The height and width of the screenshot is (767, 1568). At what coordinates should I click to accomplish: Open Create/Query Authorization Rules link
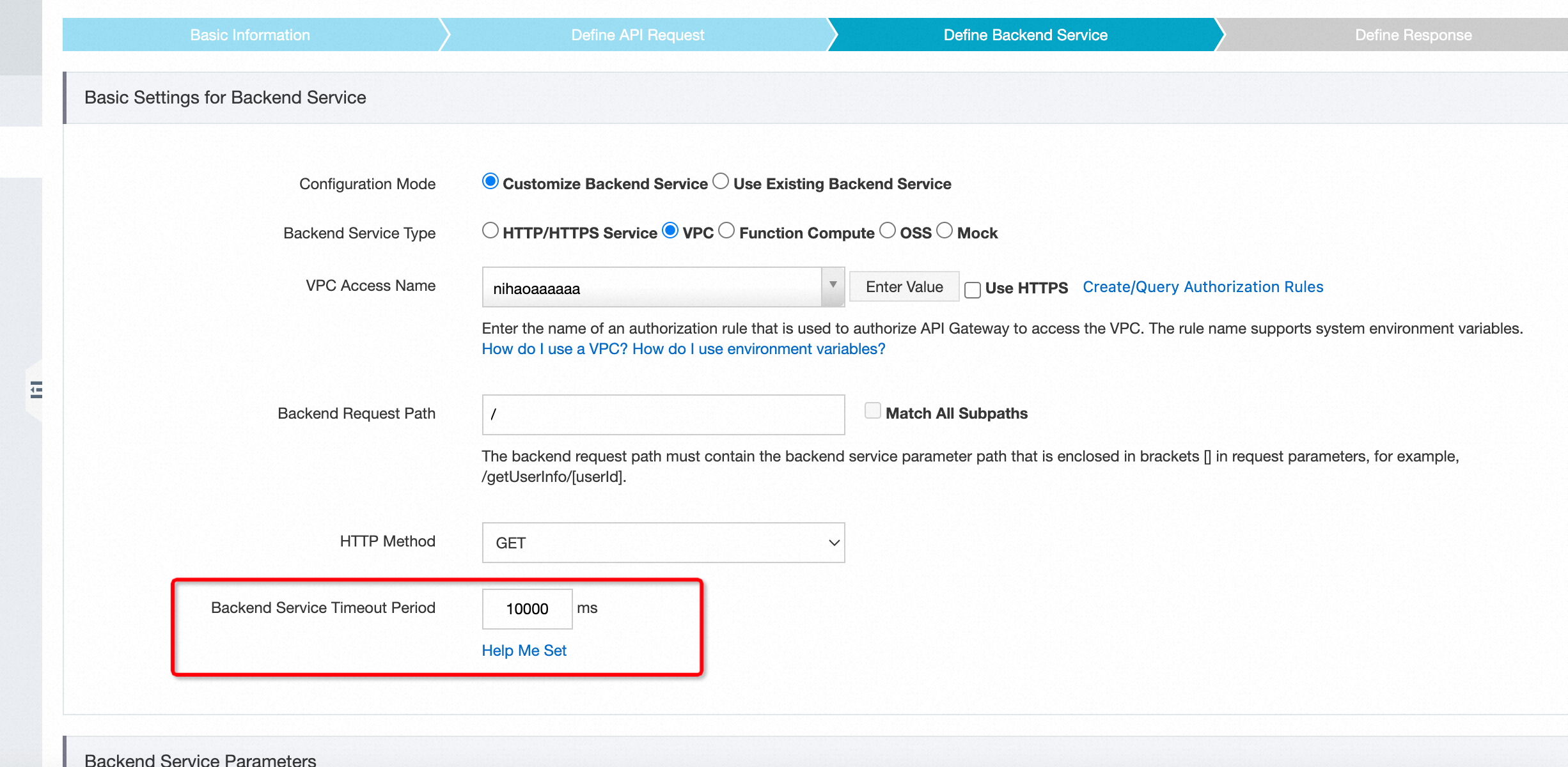[x=1202, y=287]
